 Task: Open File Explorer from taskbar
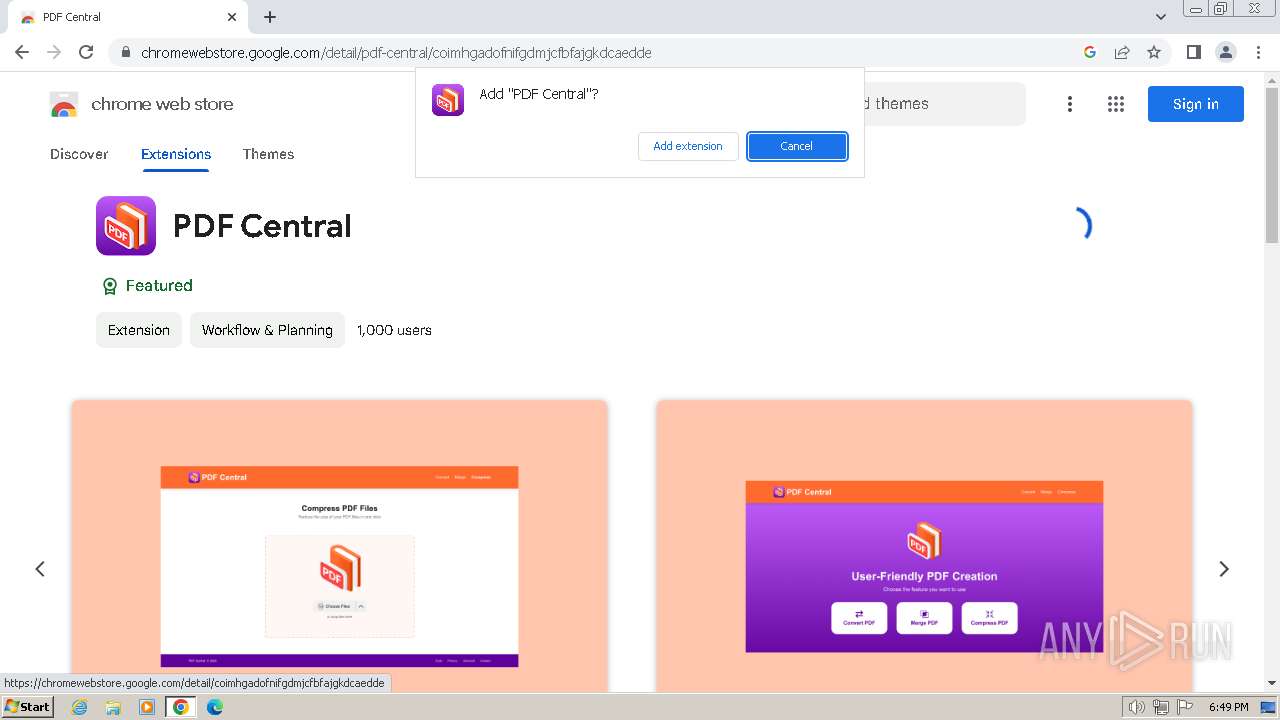tap(113, 707)
